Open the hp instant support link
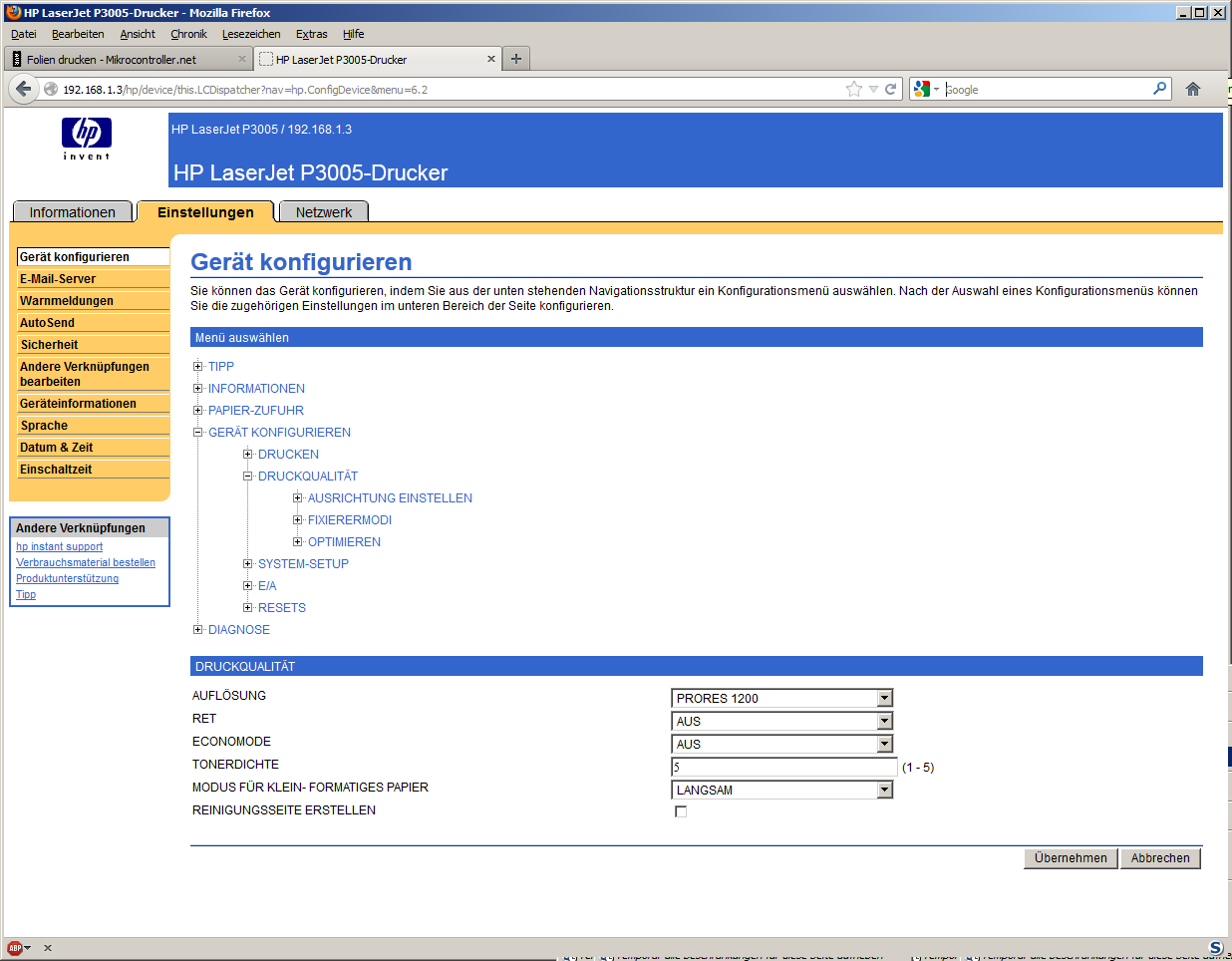1232x961 pixels. pyautogui.click(x=59, y=546)
